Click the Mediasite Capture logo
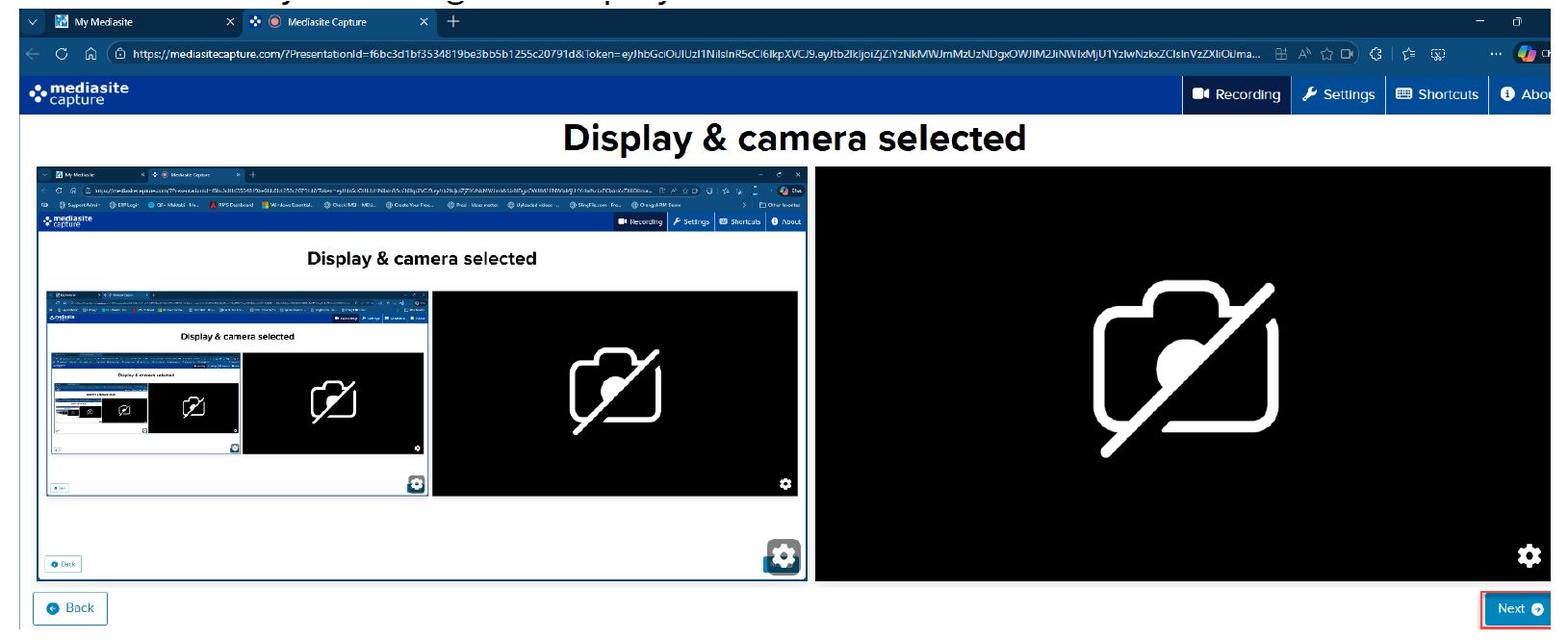1568x641 pixels. pos(79,93)
